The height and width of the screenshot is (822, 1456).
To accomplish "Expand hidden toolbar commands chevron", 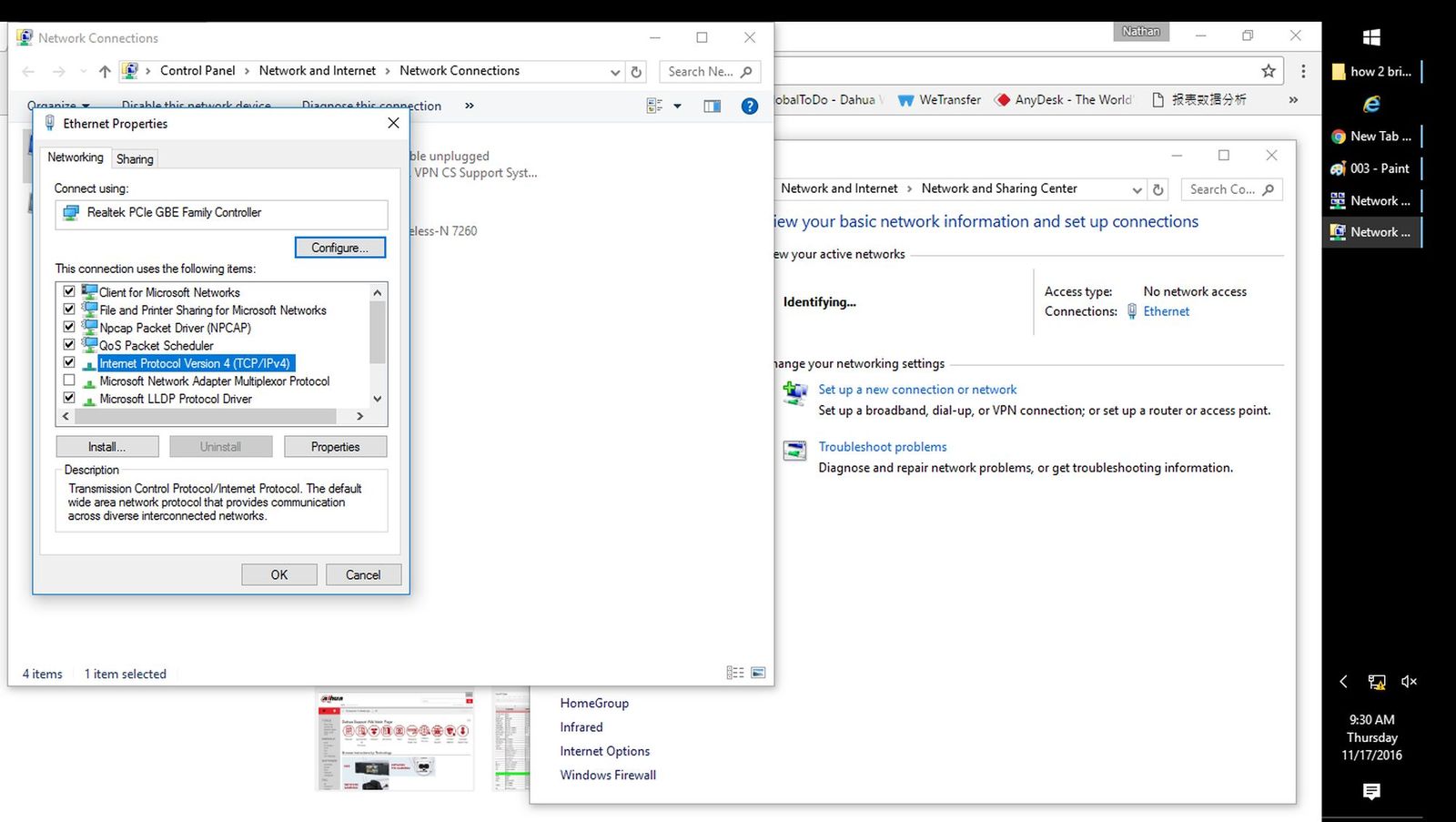I will [x=470, y=106].
